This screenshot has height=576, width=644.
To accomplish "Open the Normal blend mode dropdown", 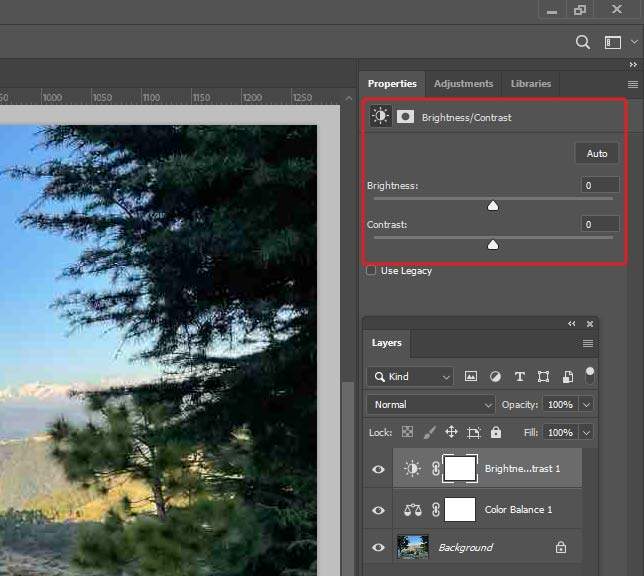I will 431,405.
